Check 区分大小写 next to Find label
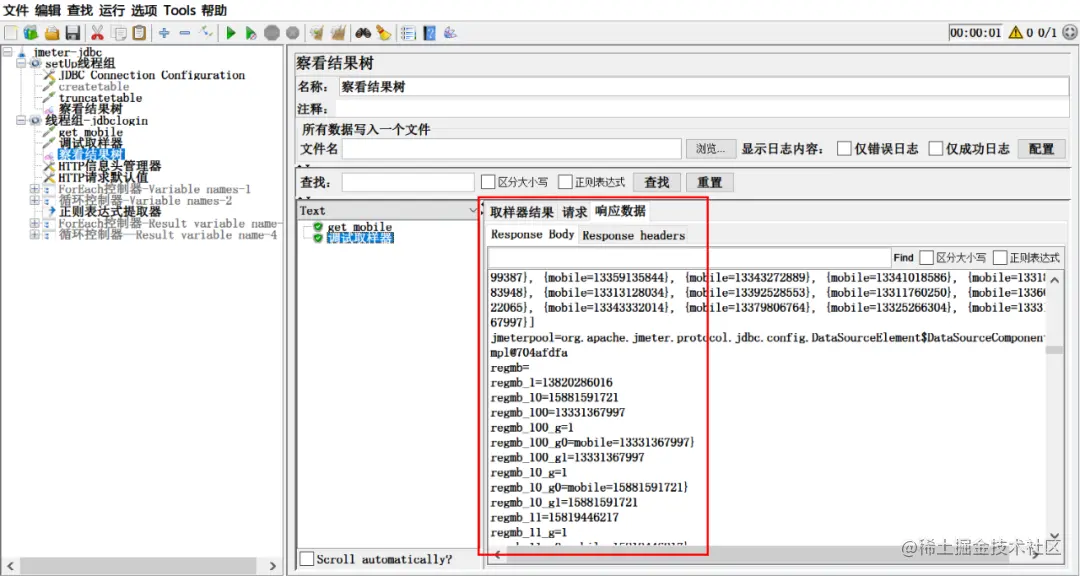 (926, 258)
